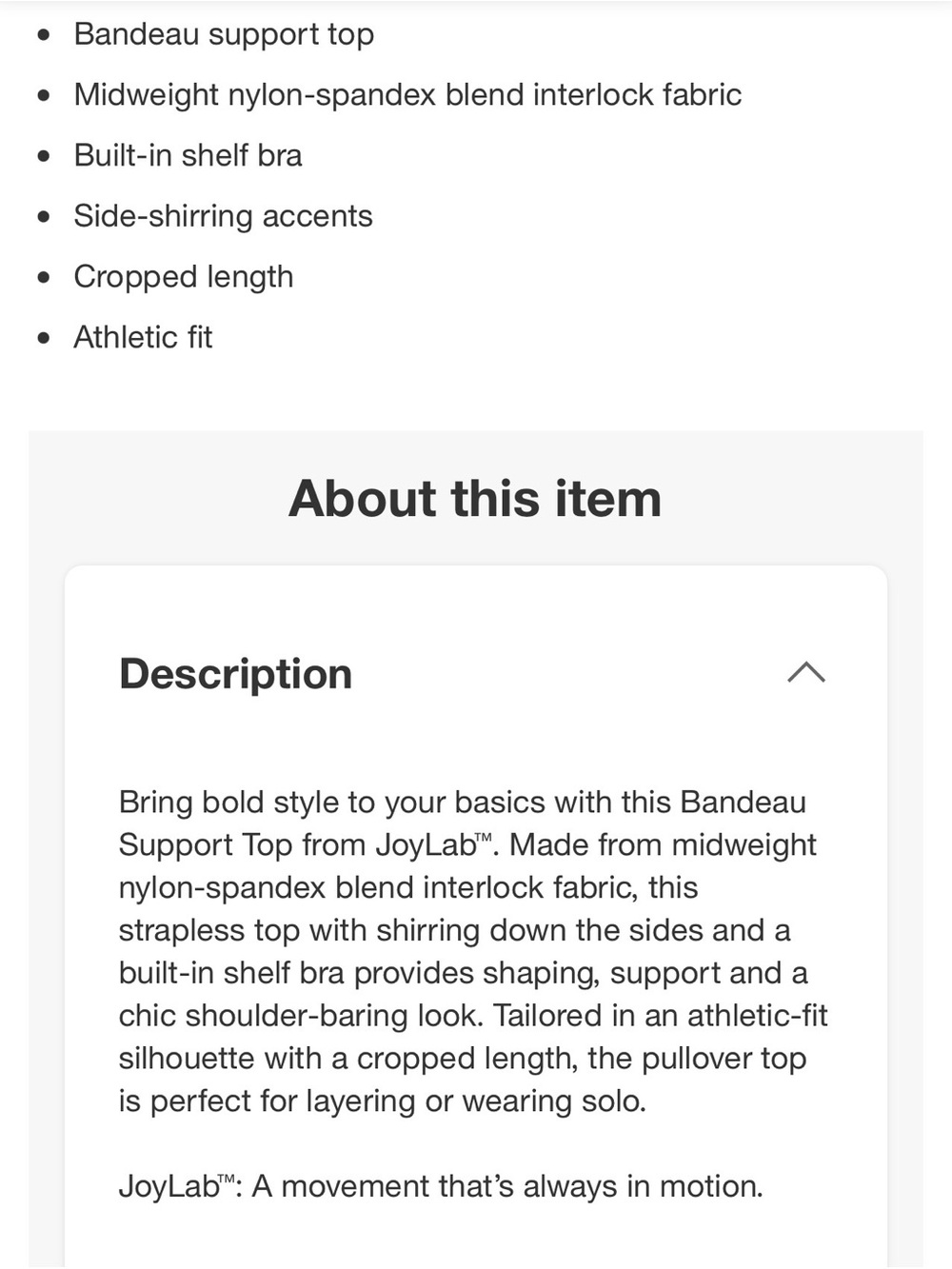Tap the Description section heading

(x=235, y=674)
